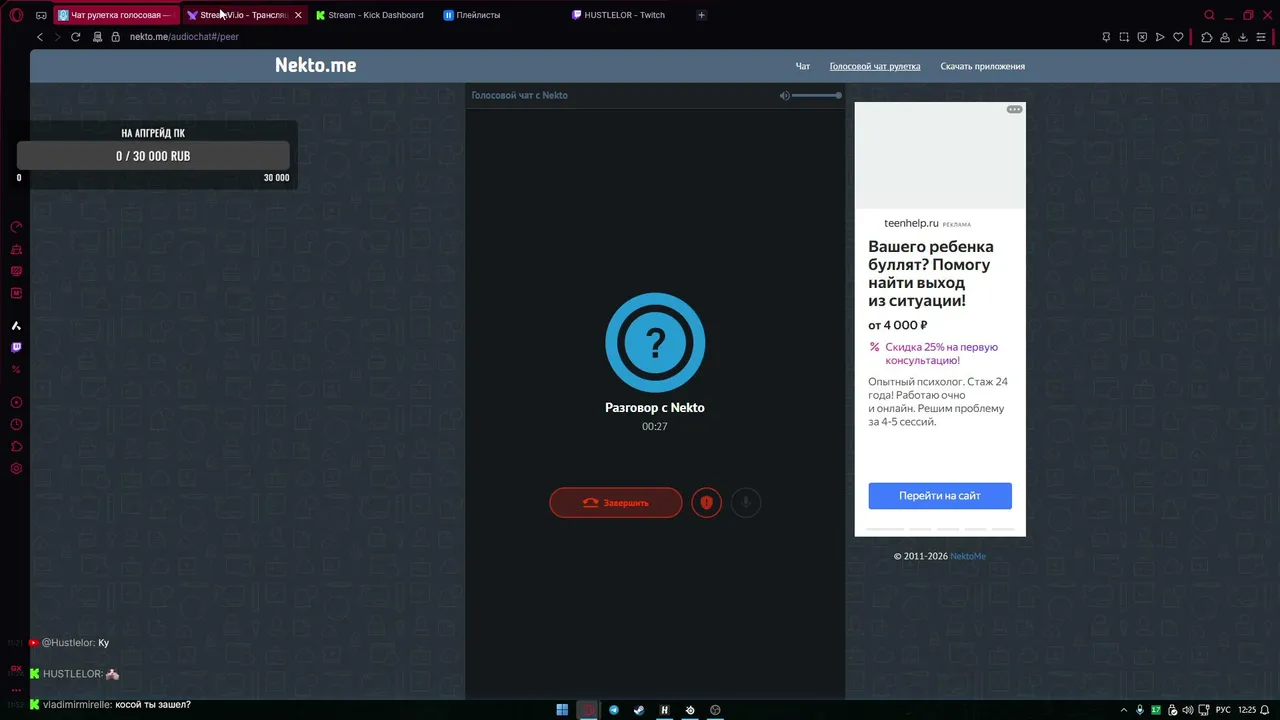Show hidden system tray icons
The height and width of the screenshot is (720, 1280).
pos(1123,710)
